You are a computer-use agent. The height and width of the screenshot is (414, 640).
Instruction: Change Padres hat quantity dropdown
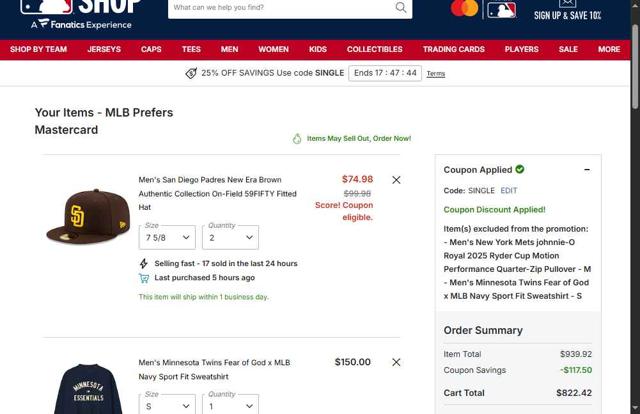point(230,238)
